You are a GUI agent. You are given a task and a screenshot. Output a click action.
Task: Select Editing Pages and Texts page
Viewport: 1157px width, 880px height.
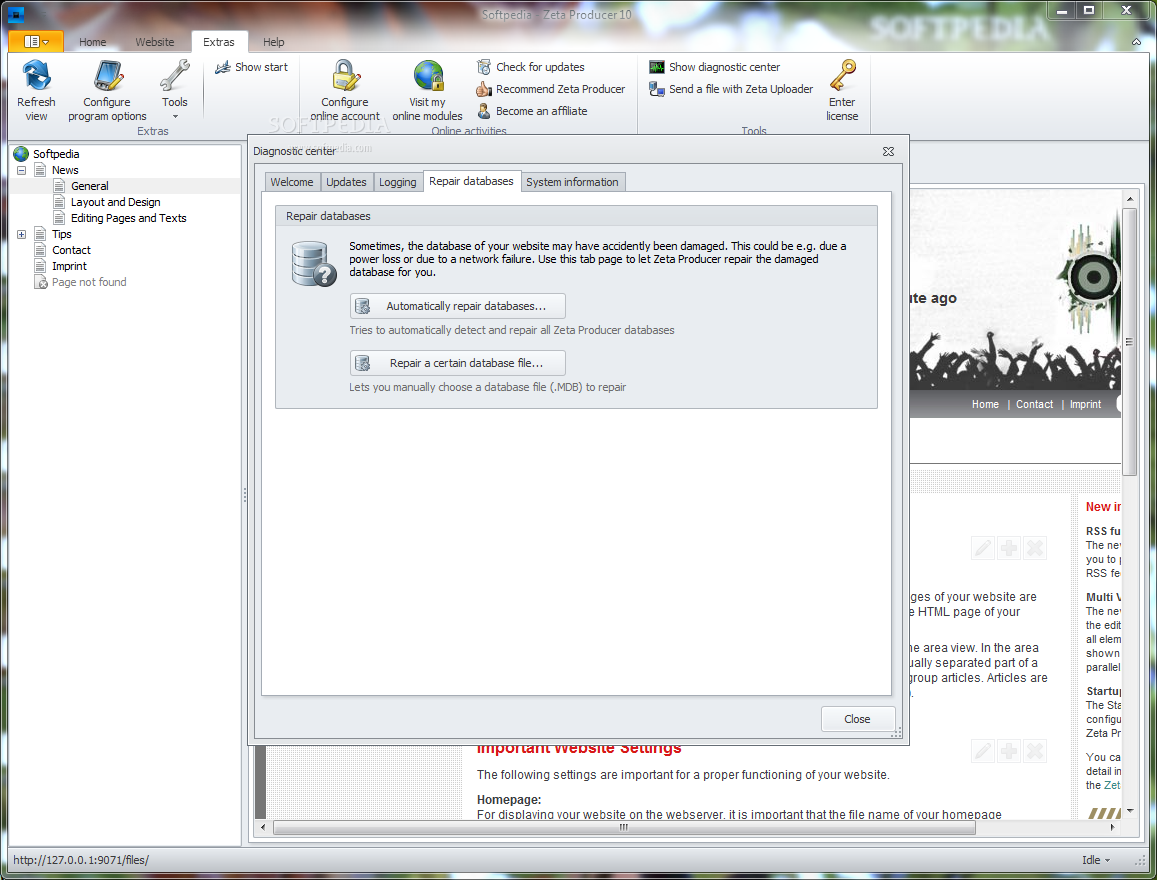(128, 218)
